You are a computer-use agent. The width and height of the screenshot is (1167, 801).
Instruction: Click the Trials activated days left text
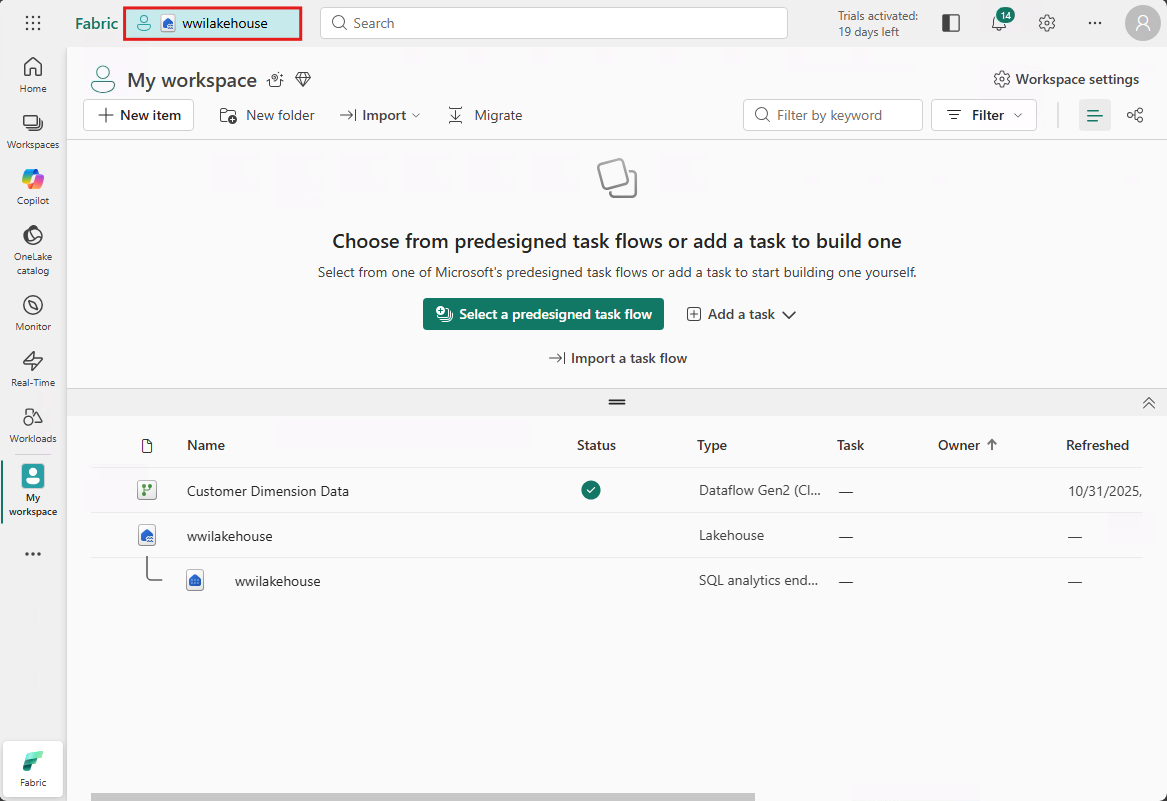click(x=877, y=24)
